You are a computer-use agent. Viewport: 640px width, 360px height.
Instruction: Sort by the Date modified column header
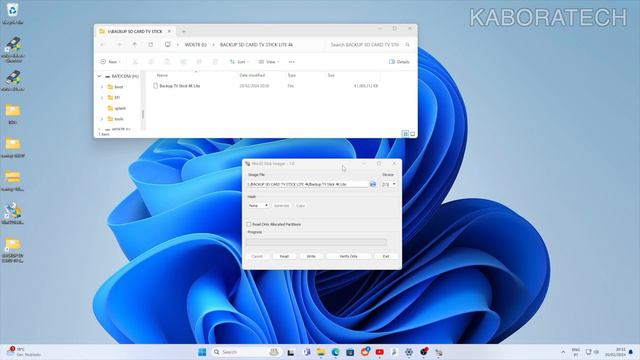pos(252,76)
